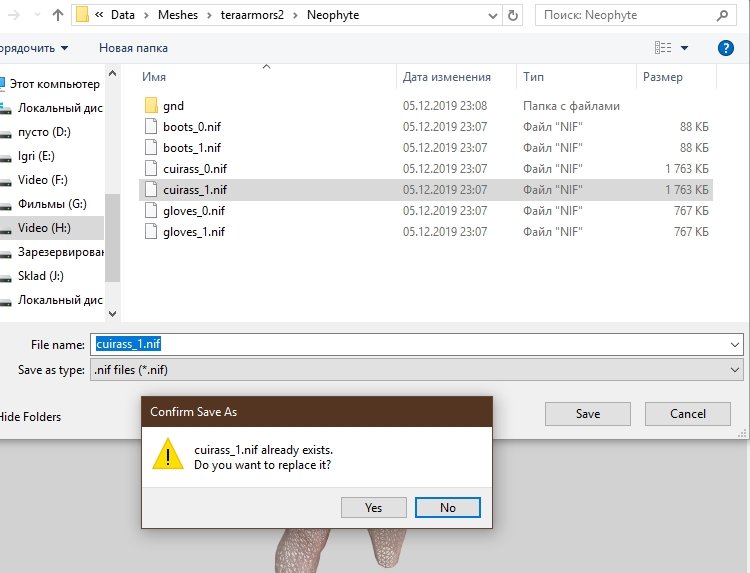Click Yes to replace the file
750x573 pixels.
pyautogui.click(x=373, y=507)
